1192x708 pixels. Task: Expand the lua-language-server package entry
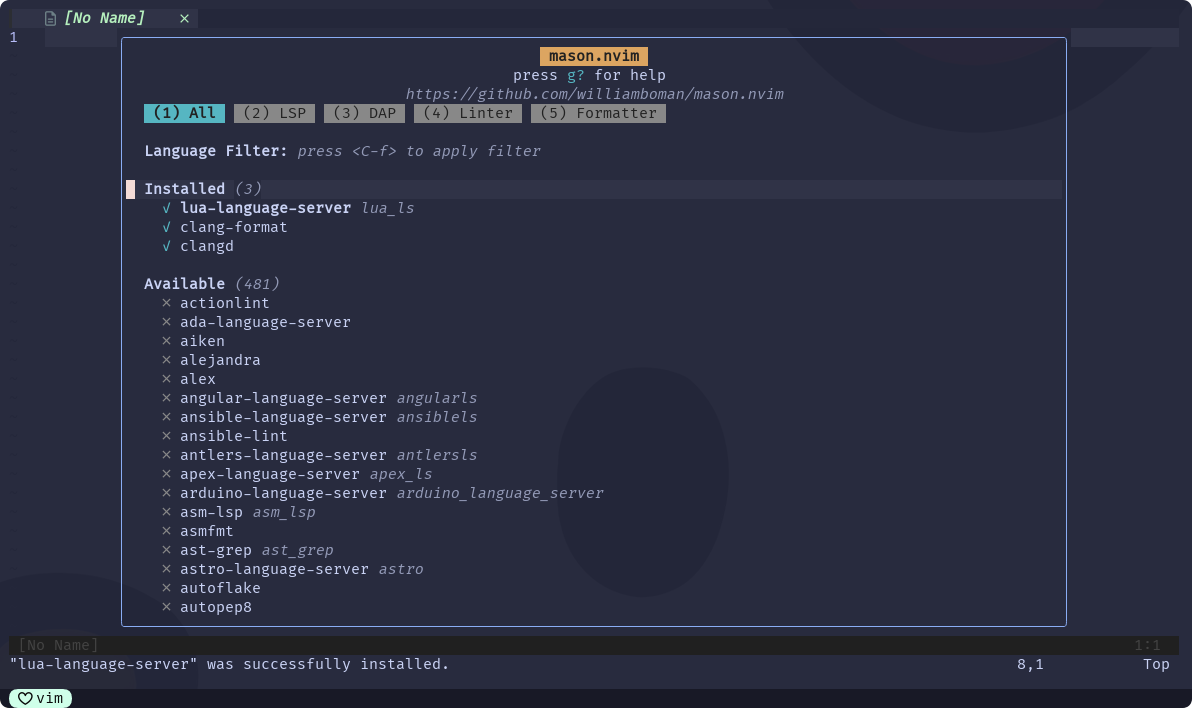click(x=265, y=208)
